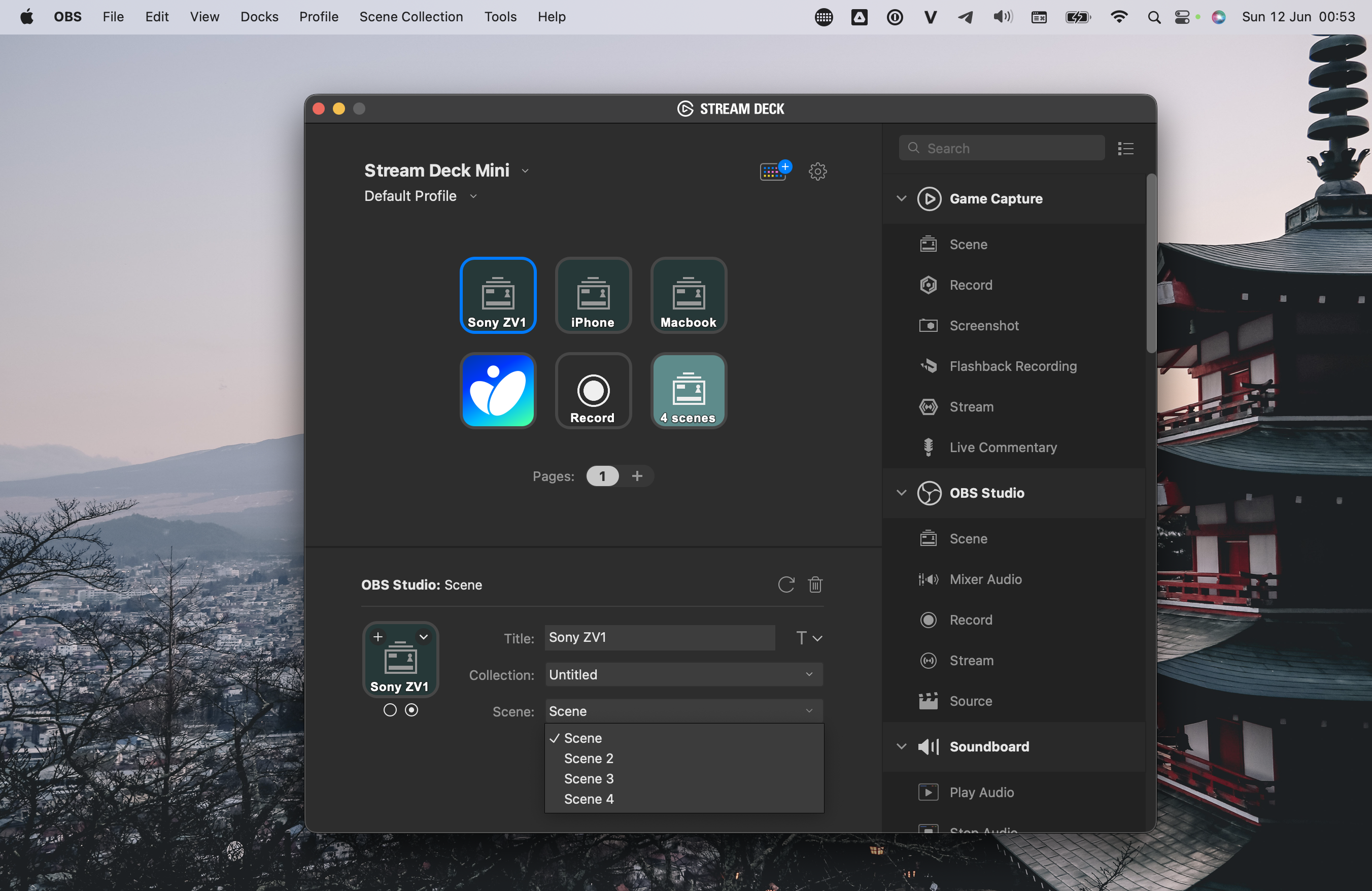1372x891 pixels.
Task: Toggle the actions list view icon
Action: coord(1125,149)
